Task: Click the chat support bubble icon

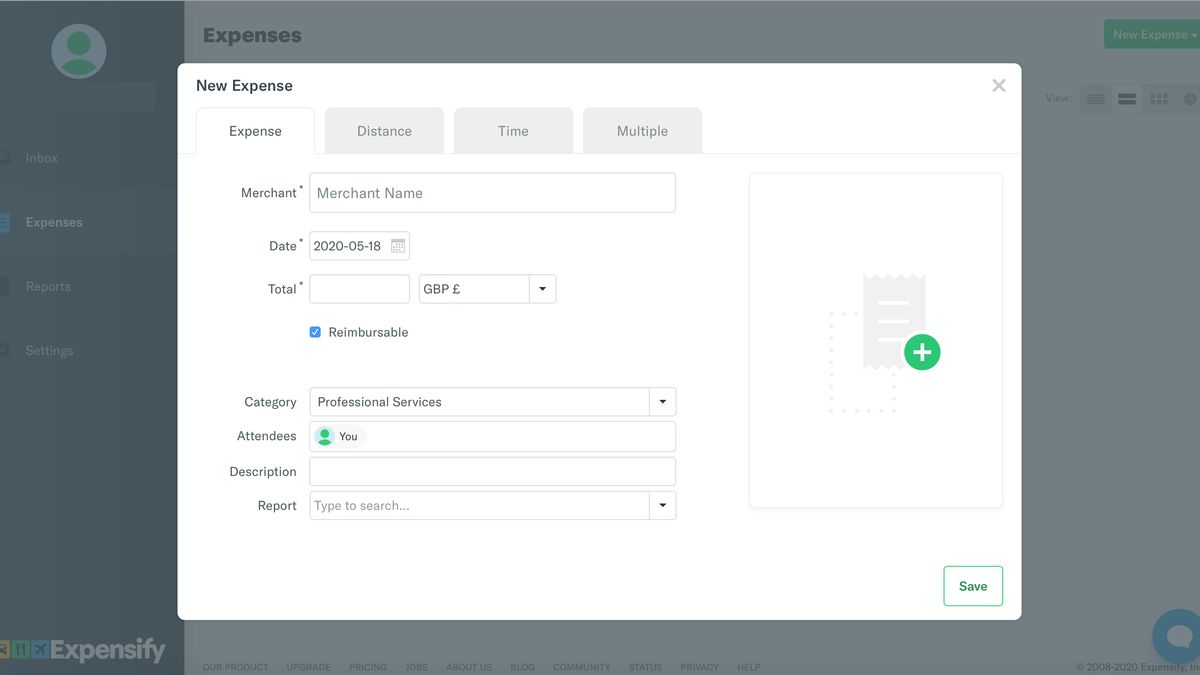Action: pyautogui.click(x=1177, y=635)
